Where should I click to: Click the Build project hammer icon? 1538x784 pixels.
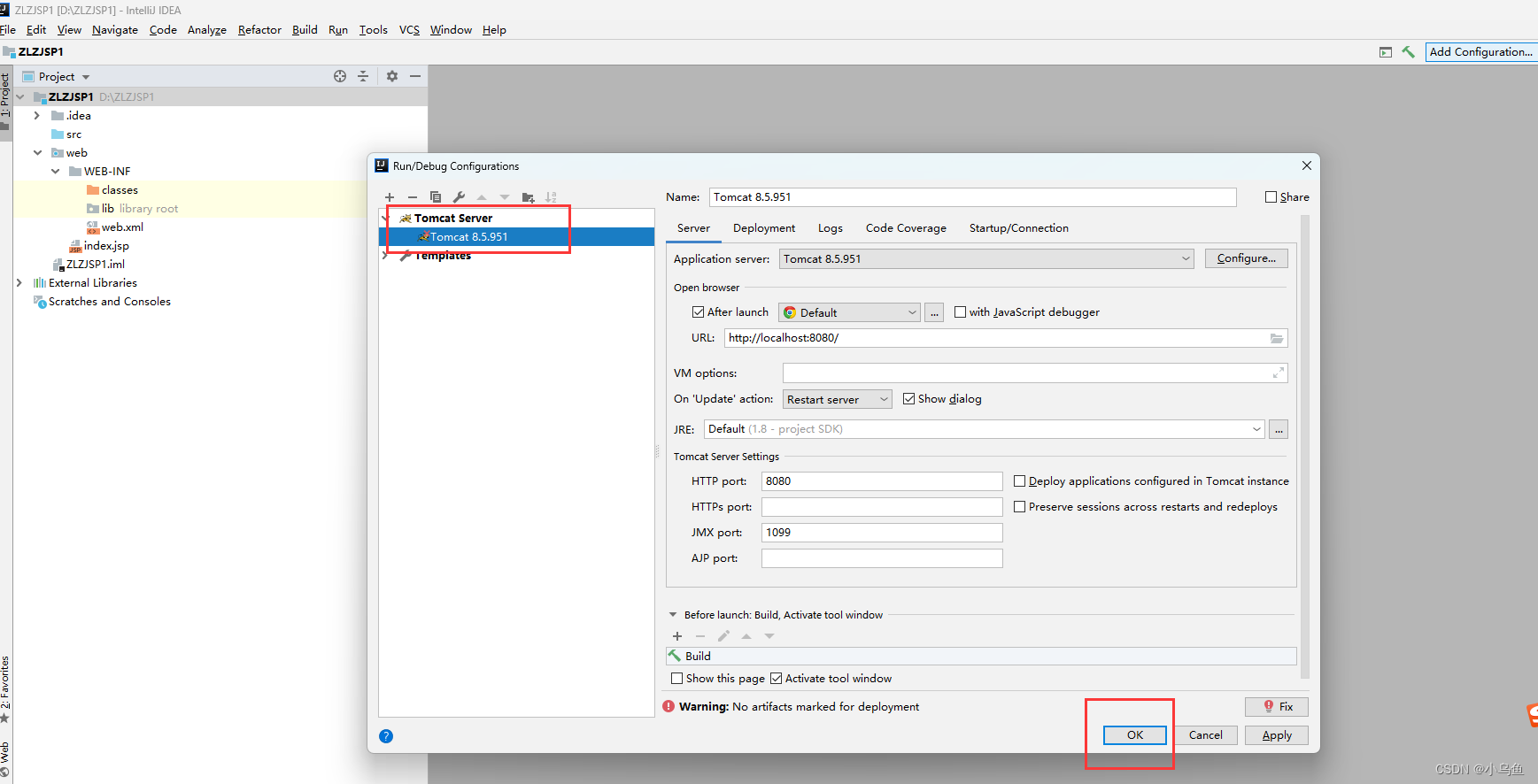[1409, 52]
